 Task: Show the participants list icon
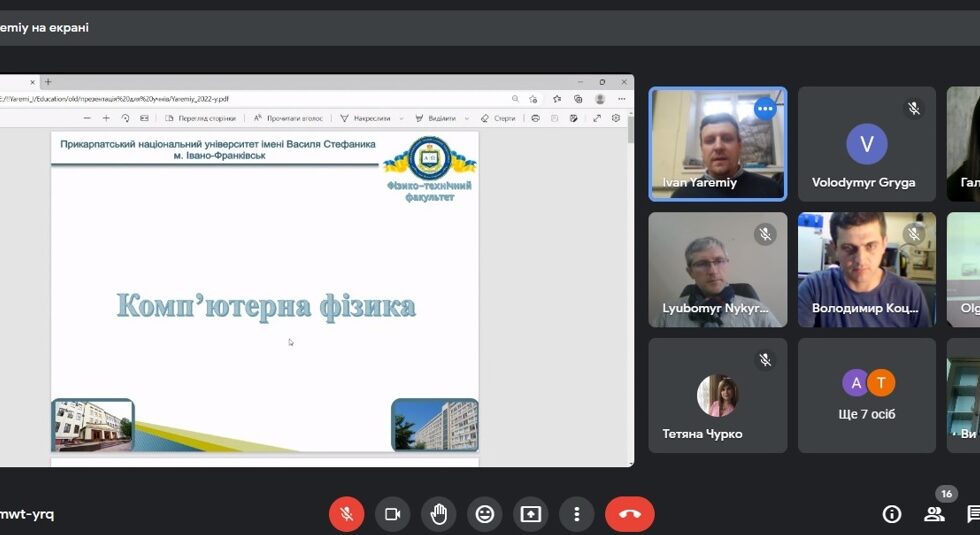pos(934,514)
